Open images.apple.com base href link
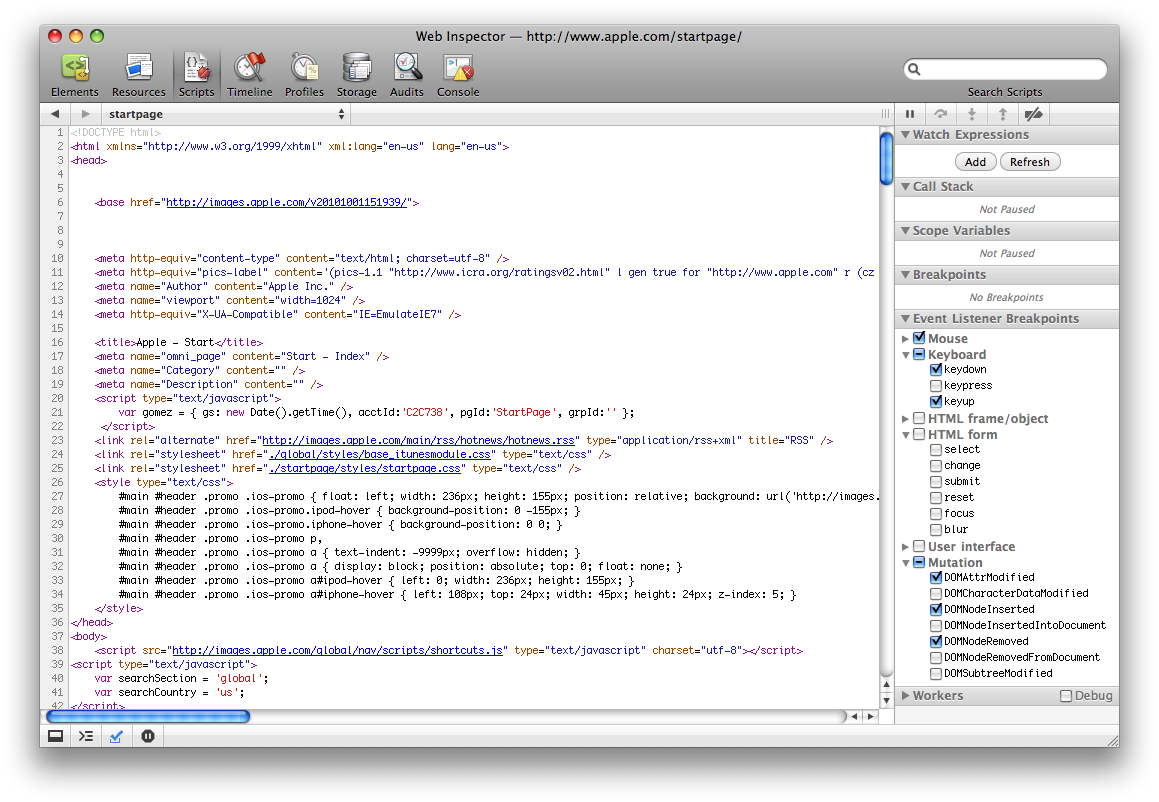The height and width of the screenshot is (802, 1159). point(287,202)
